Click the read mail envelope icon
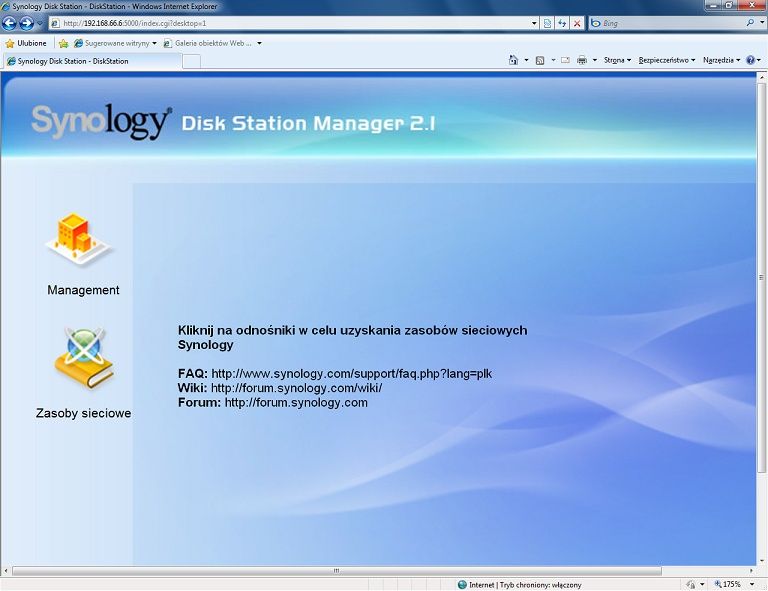Image resolution: width=768 pixels, height=591 pixels. coord(565,60)
